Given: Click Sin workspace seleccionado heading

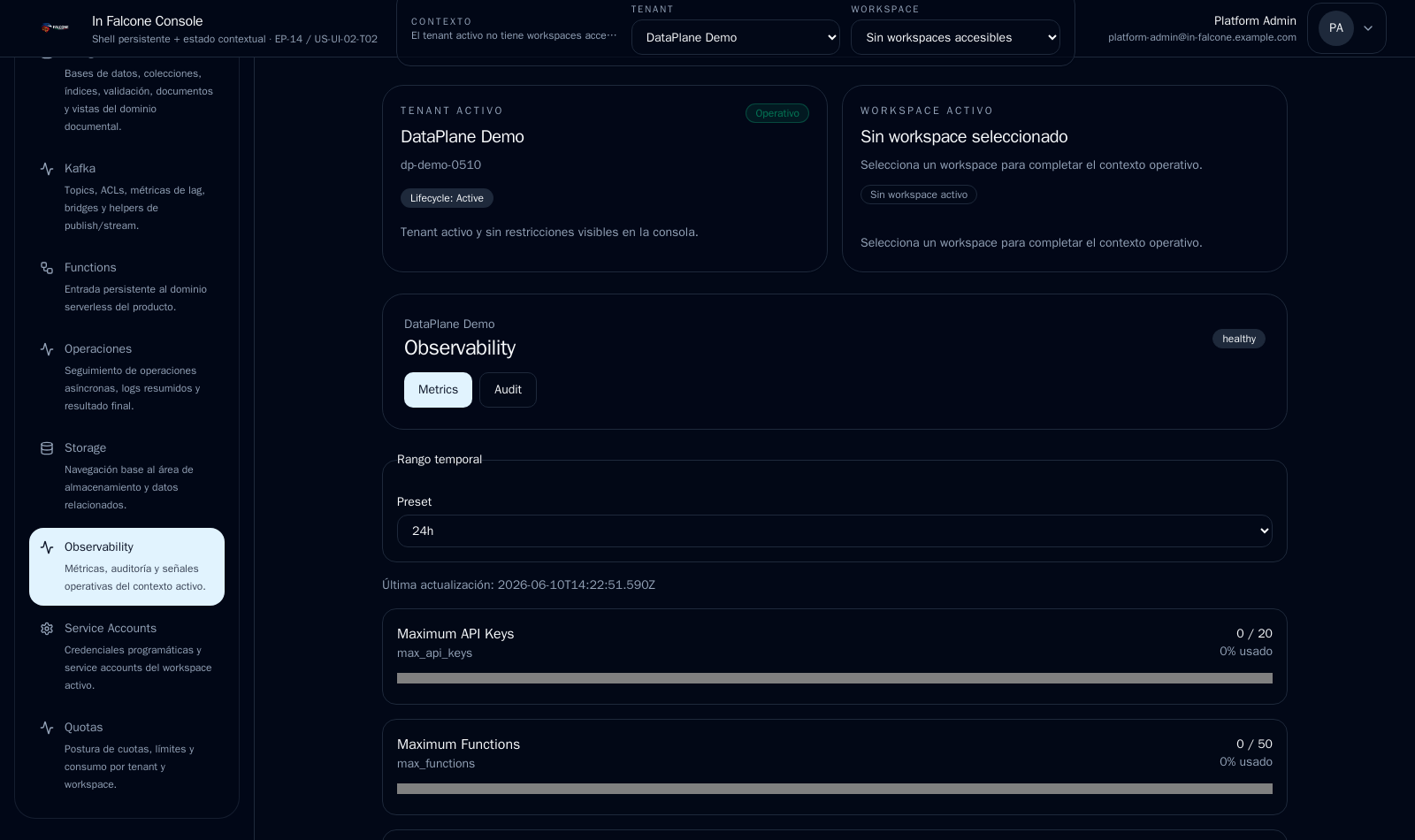Looking at the screenshot, I should click(x=964, y=137).
